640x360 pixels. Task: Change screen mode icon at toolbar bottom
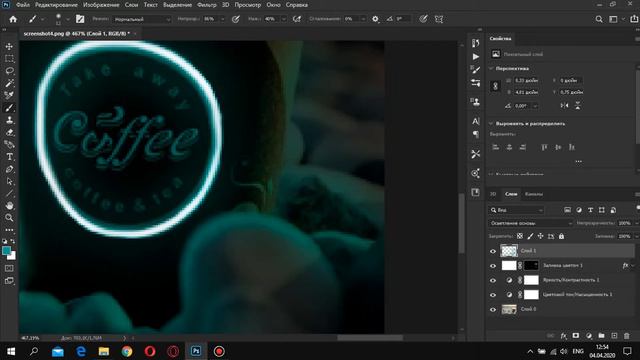9,281
